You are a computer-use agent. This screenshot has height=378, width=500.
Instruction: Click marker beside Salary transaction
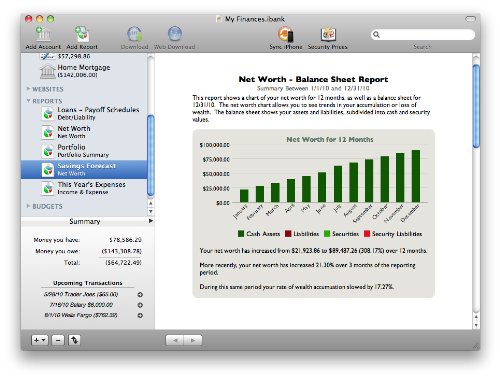[x=140, y=305]
